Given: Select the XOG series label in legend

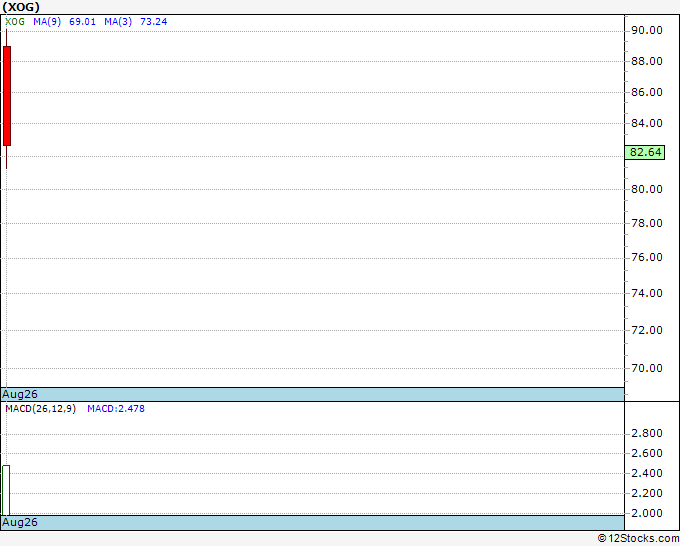Looking at the screenshot, I should (x=15, y=22).
